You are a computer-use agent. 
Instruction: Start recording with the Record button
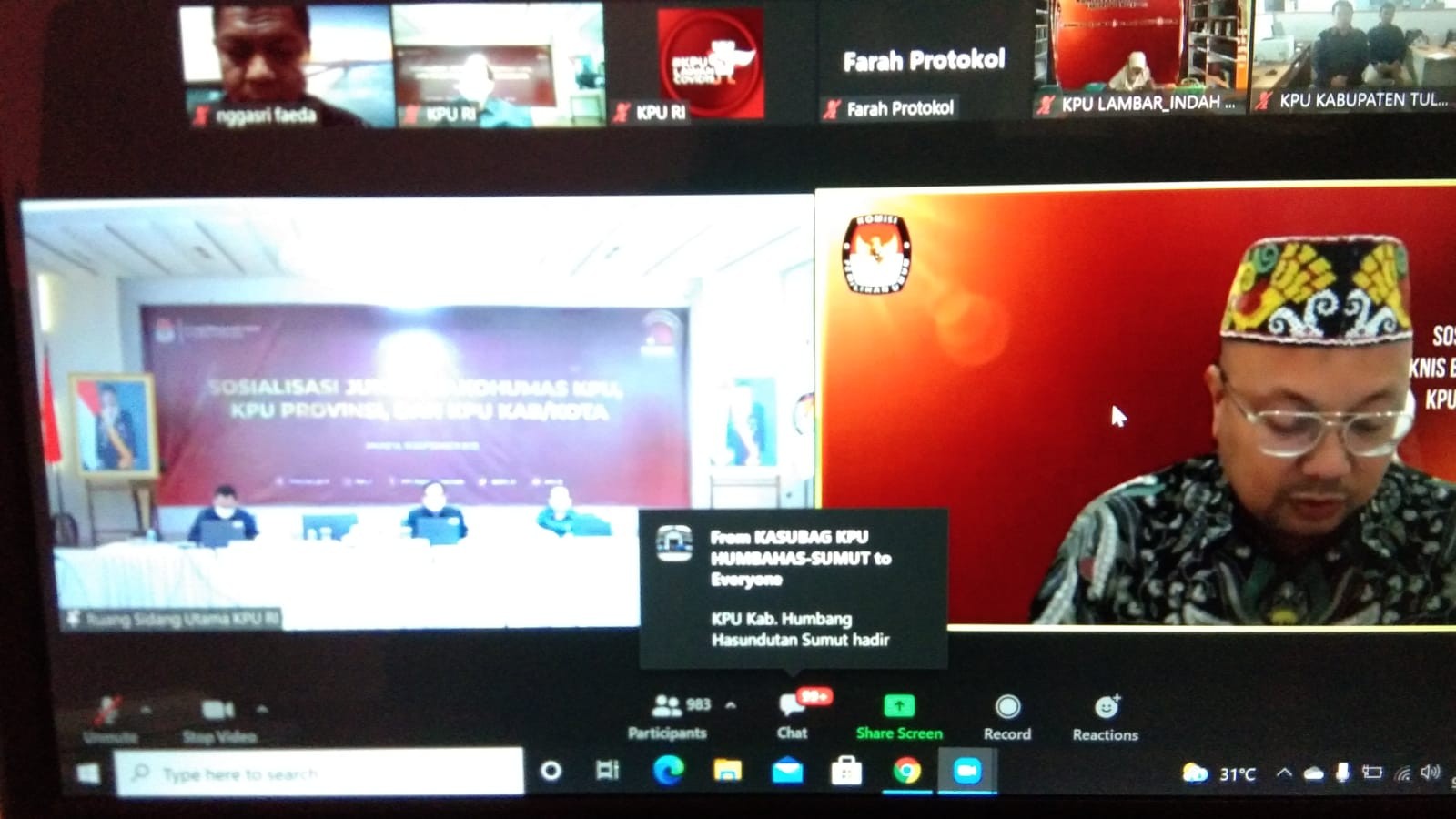pyautogui.click(x=1007, y=714)
